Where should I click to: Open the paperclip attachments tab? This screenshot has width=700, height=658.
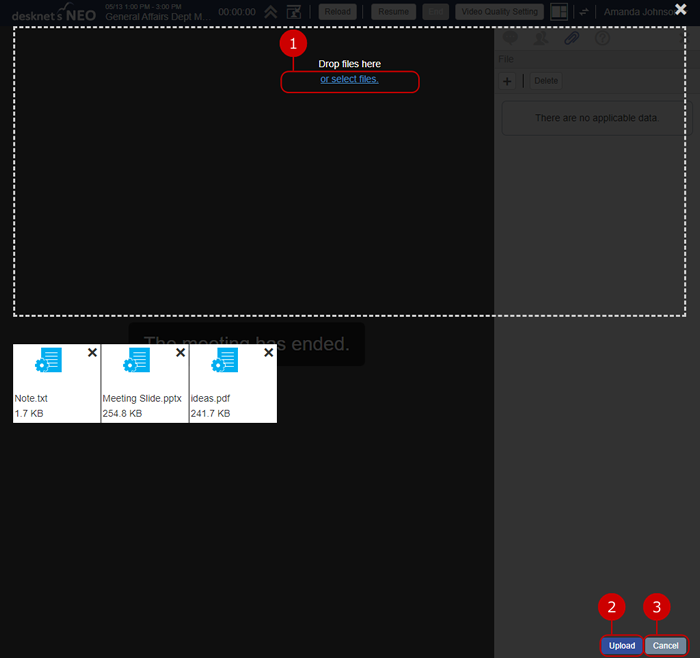coord(571,38)
